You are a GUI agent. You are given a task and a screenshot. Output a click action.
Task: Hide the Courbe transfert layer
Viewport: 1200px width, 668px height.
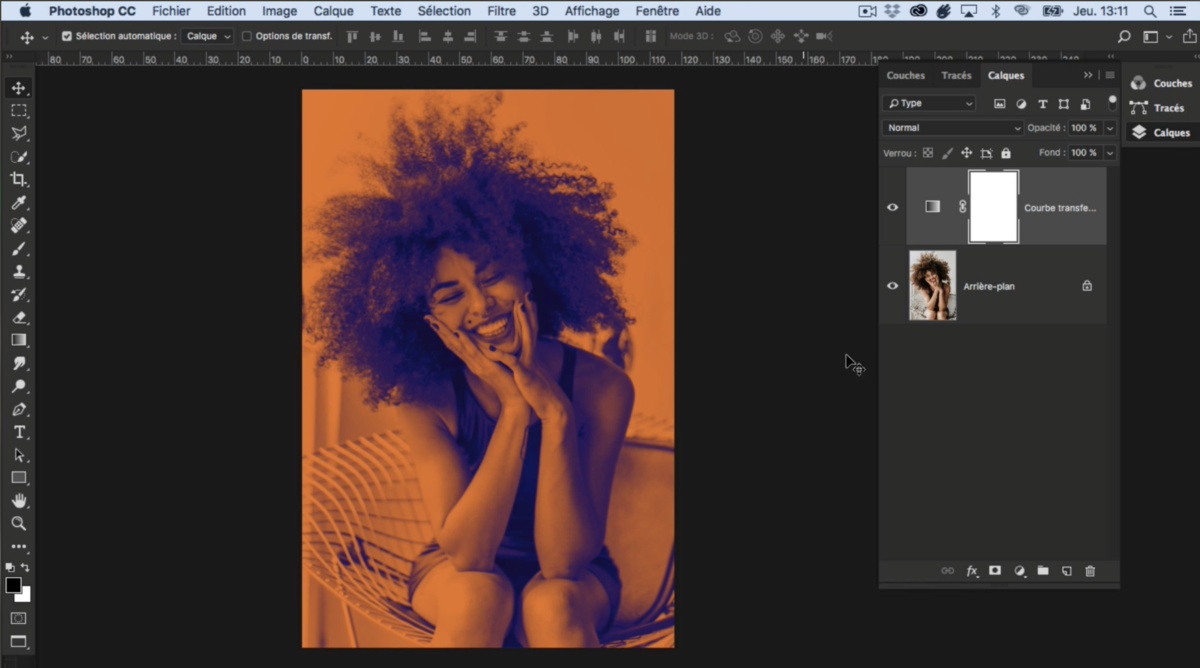pos(892,207)
